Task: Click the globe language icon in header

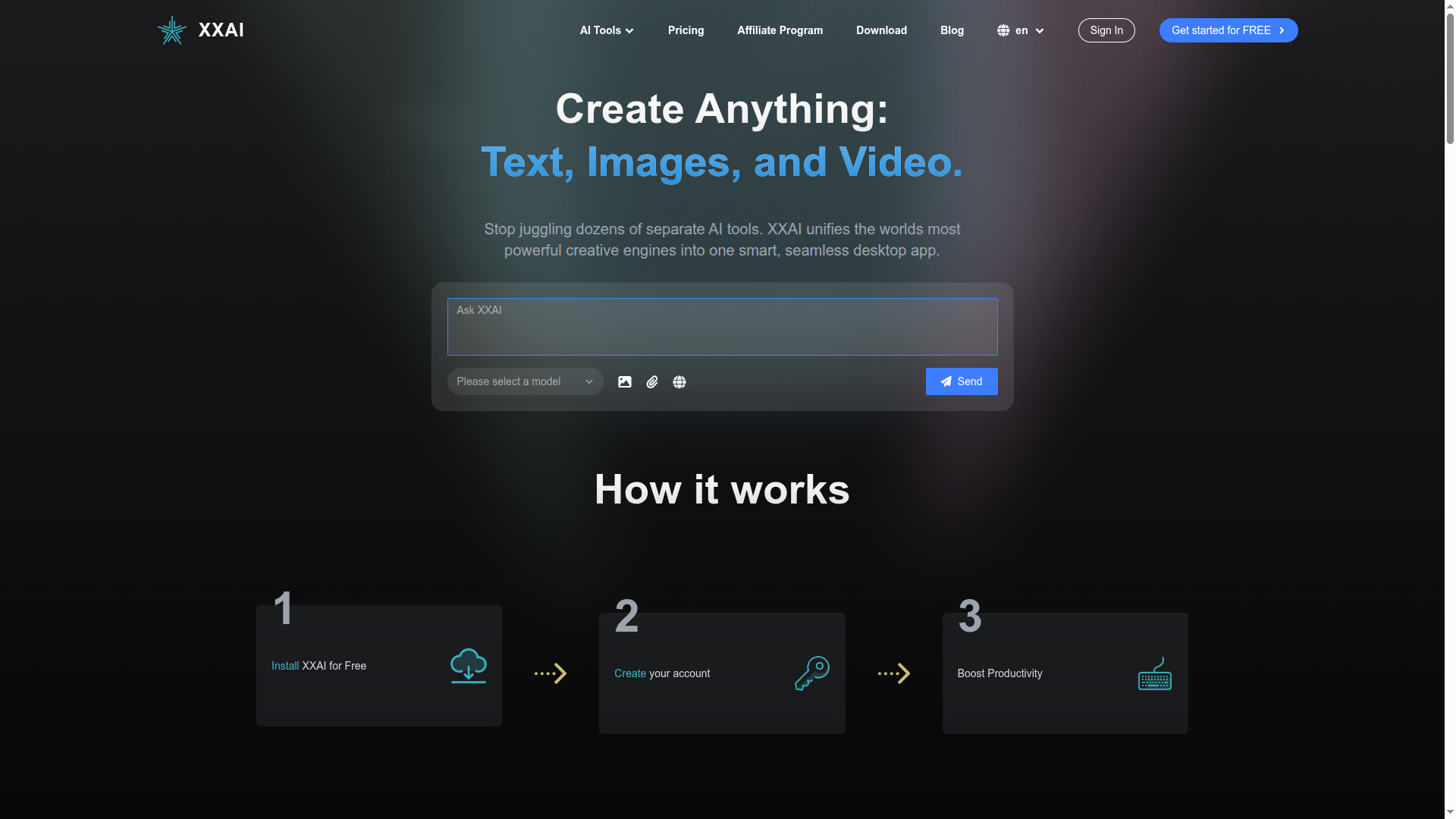Action: coord(1003,30)
